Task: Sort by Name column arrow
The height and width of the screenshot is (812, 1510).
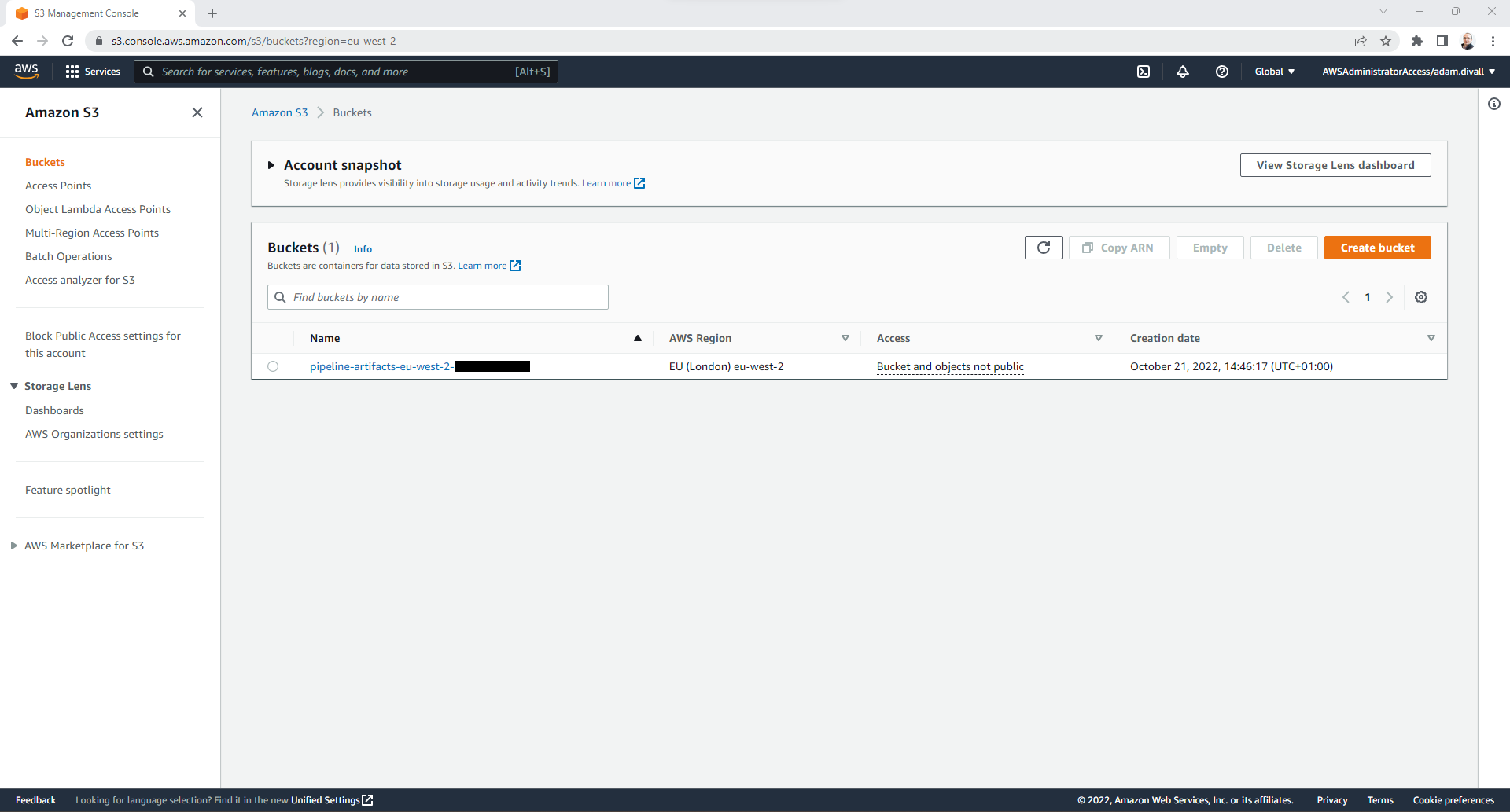Action: (638, 338)
